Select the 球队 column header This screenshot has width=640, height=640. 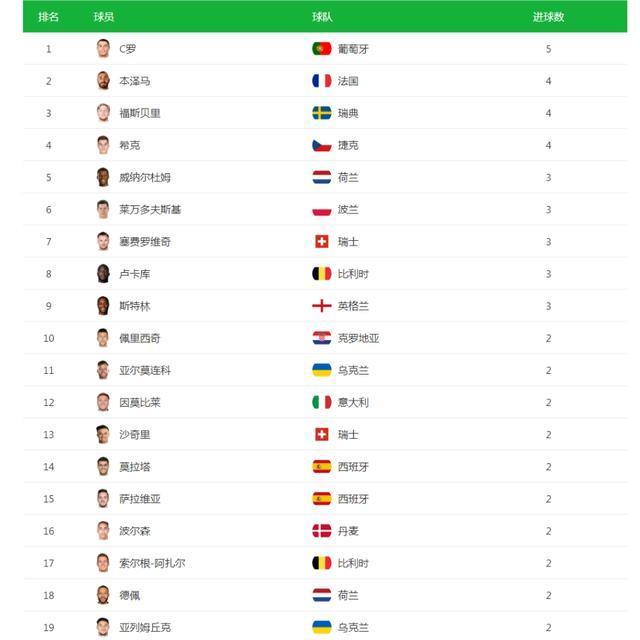(322, 17)
